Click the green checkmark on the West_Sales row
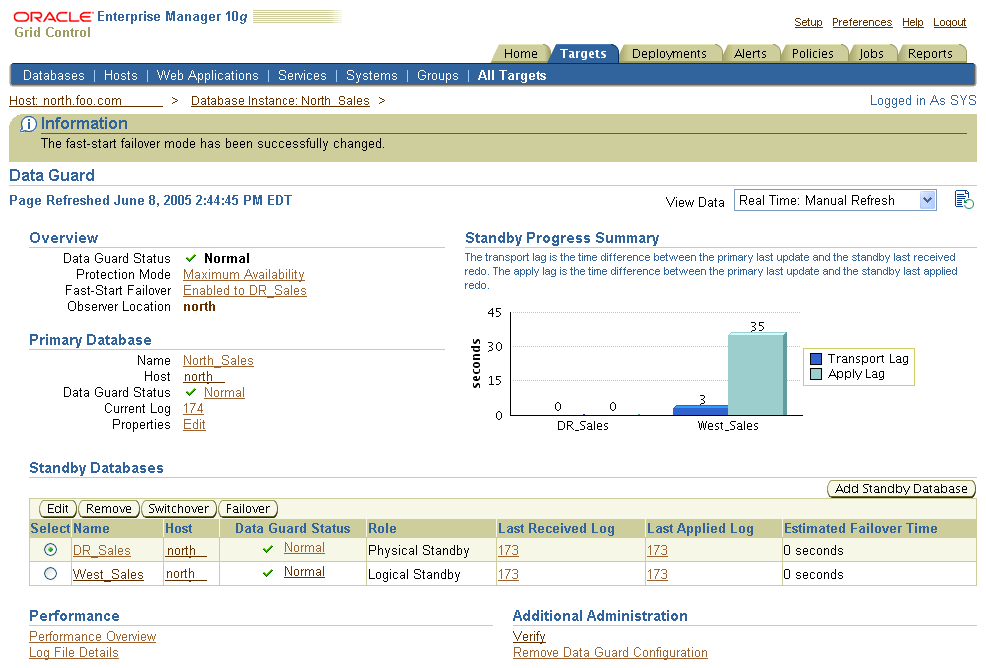 pos(267,573)
